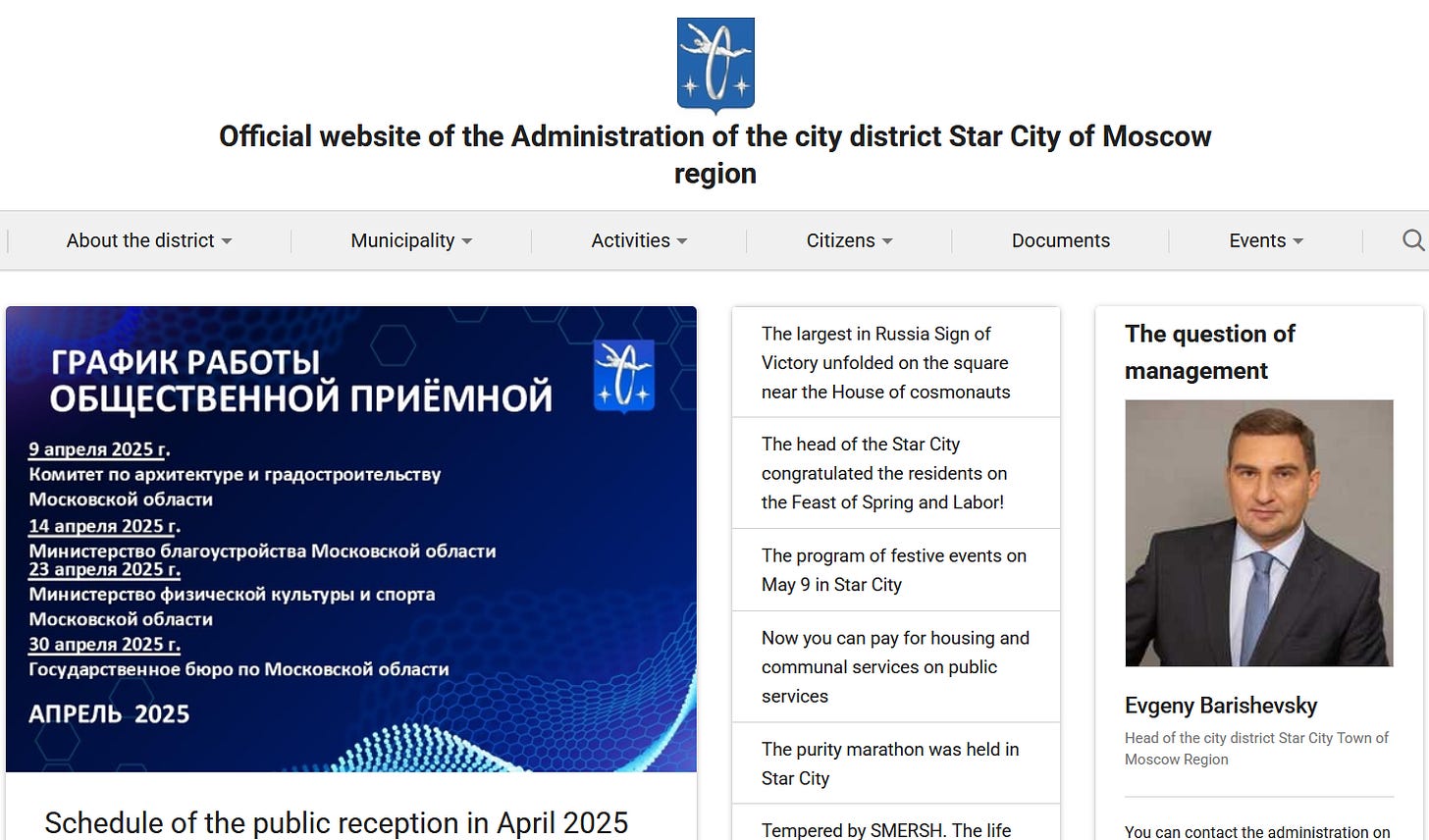The width and height of the screenshot is (1429, 840).
Task: Click Evgeny Barishevsky's portrait photo
Action: point(1259,533)
